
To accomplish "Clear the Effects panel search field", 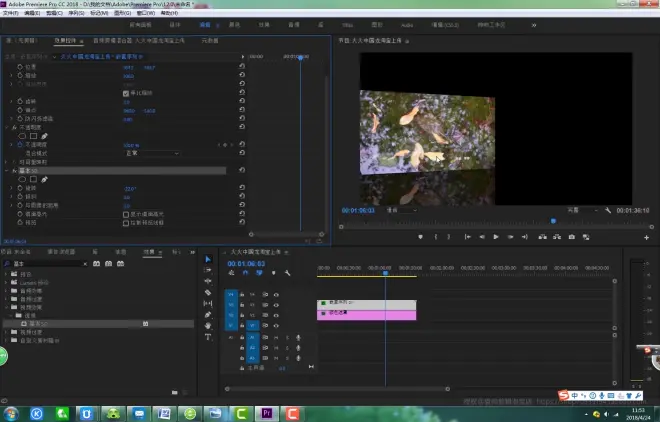I will pos(85,264).
